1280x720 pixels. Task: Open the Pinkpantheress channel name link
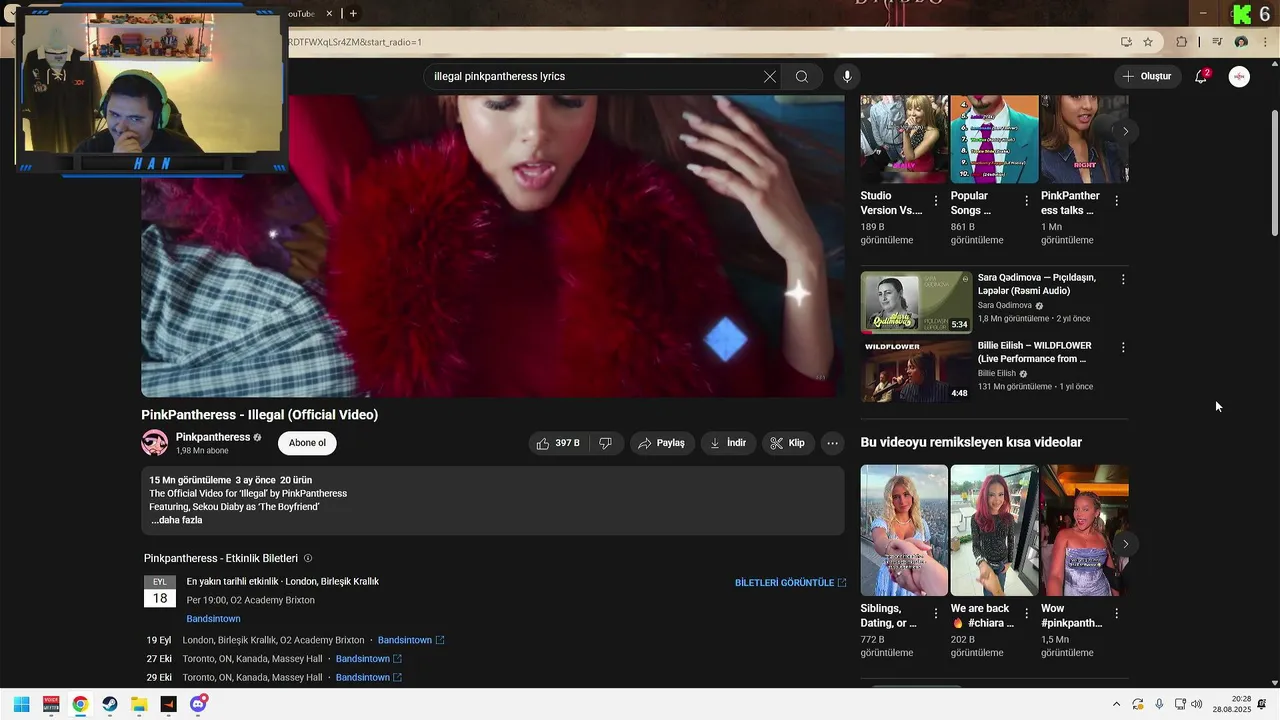(x=213, y=437)
